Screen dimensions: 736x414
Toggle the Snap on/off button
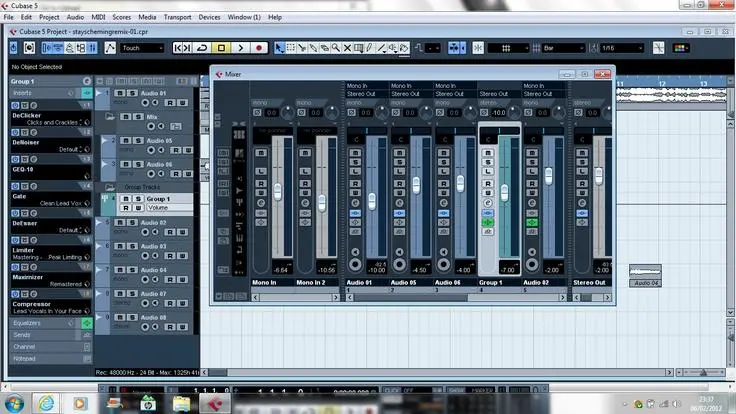(478, 48)
